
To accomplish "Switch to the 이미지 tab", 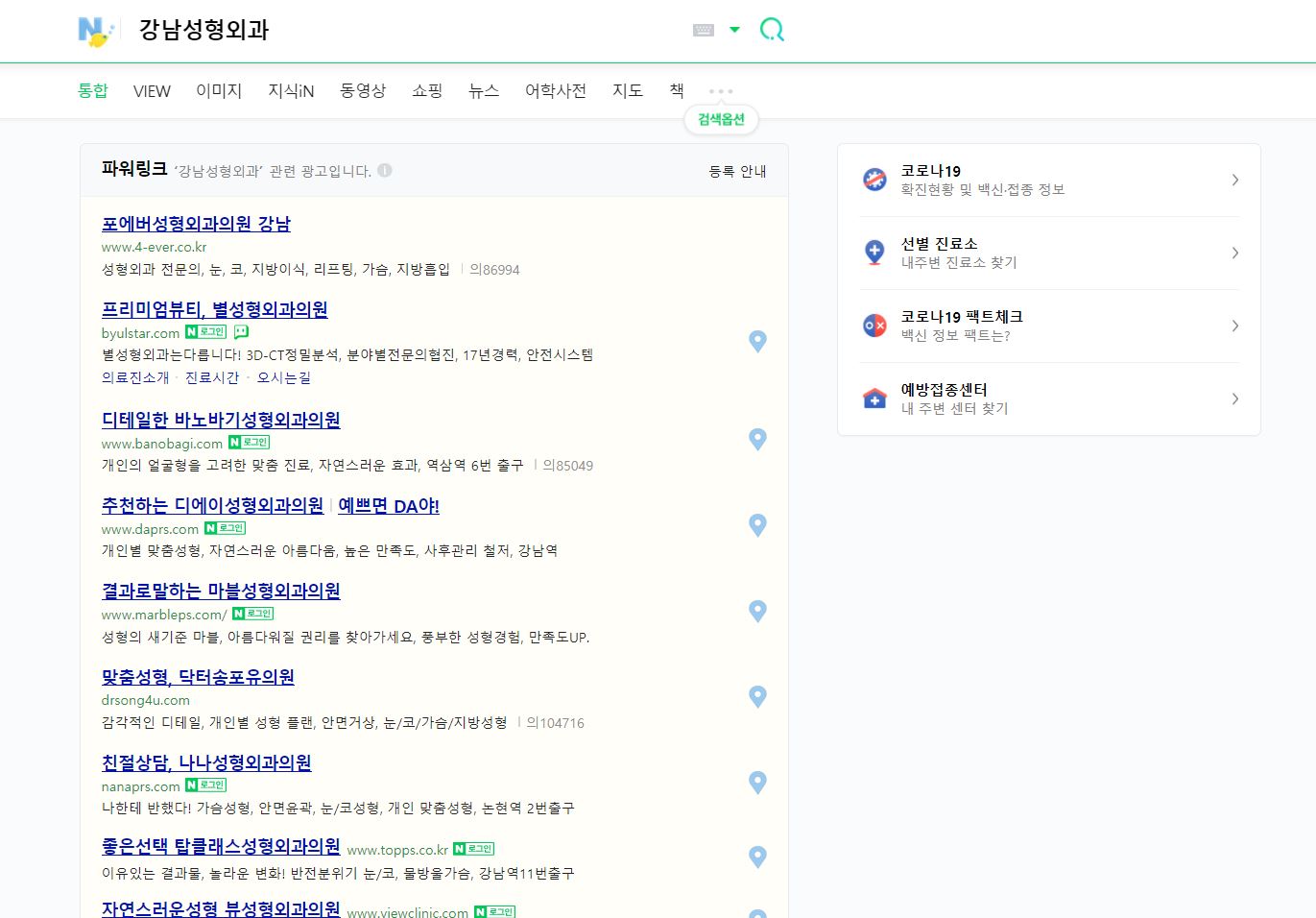I will [x=219, y=90].
